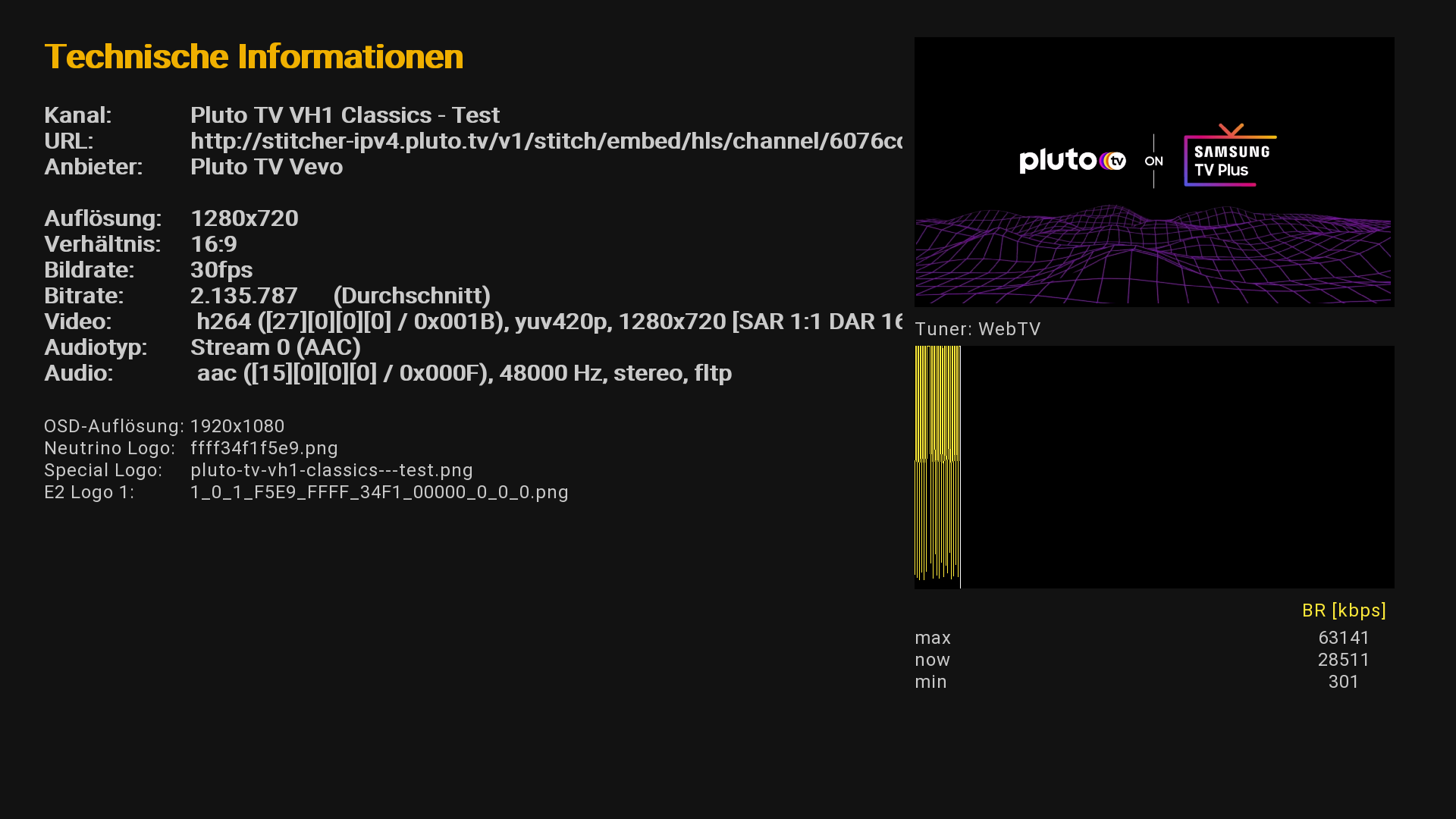Click the Kanal value Pluto TV VH1 Classics

point(344,115)
